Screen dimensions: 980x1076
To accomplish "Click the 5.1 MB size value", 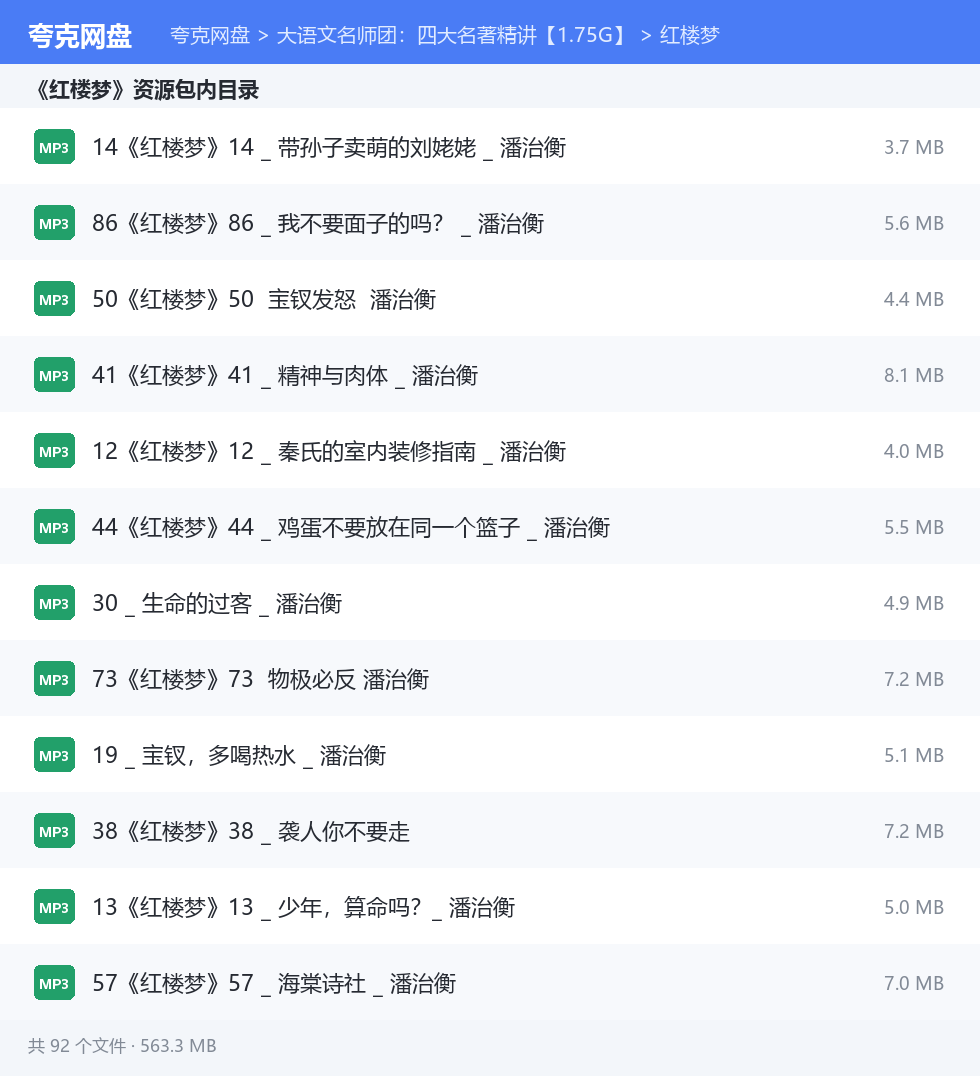I will click(913, 755).
